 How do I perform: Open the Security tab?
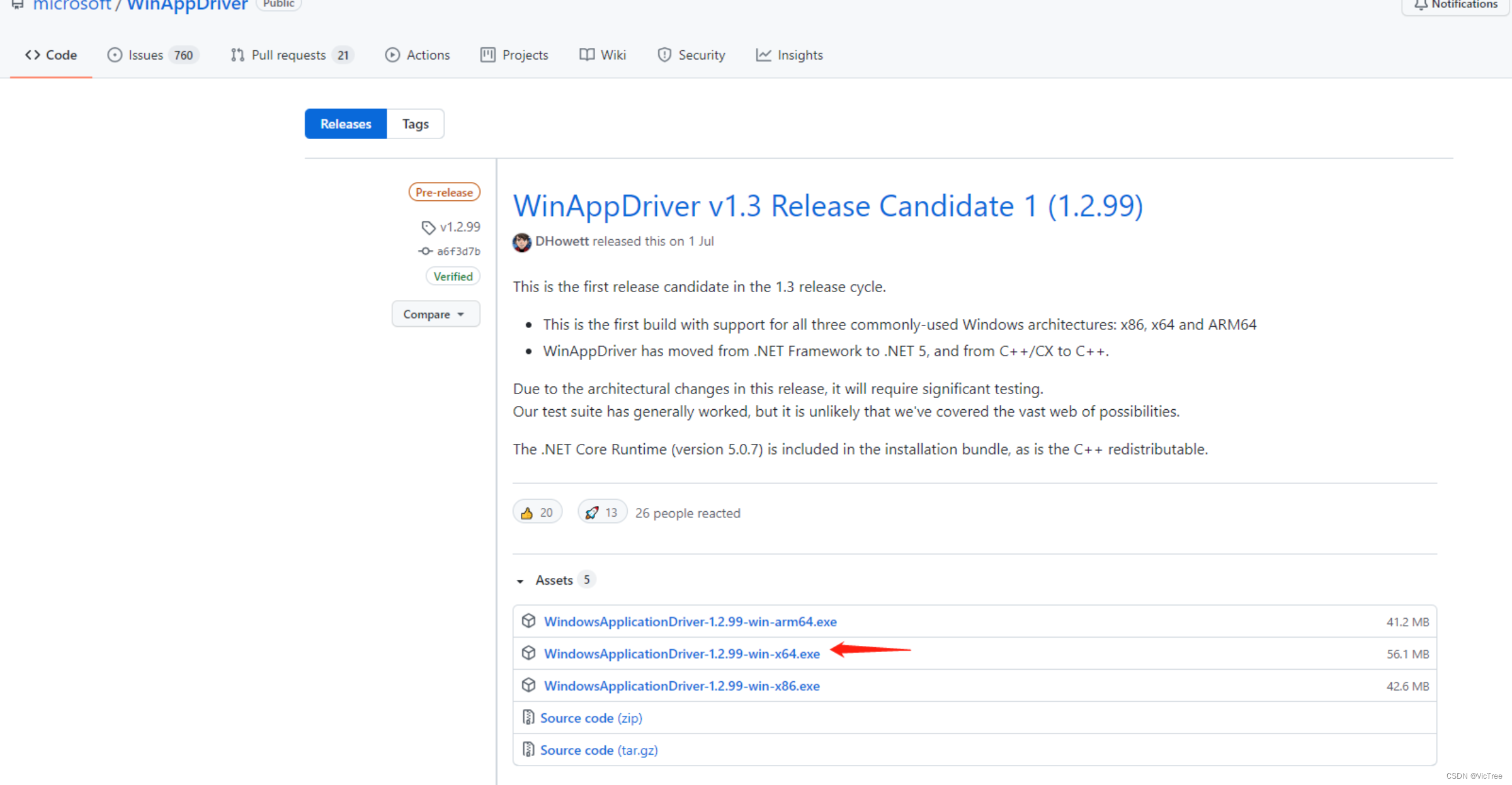click(691, 55)
